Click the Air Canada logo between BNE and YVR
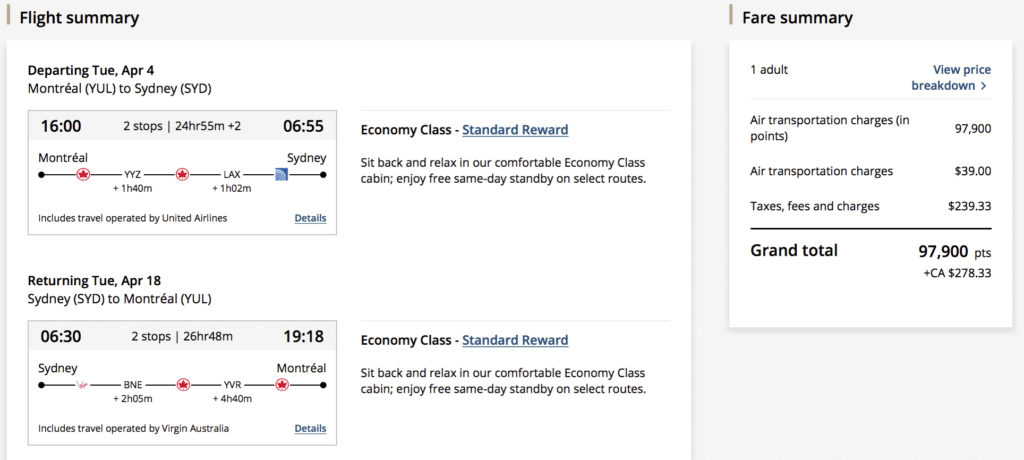This screenshot has height=460, width=1024. [x=182, y=384]
